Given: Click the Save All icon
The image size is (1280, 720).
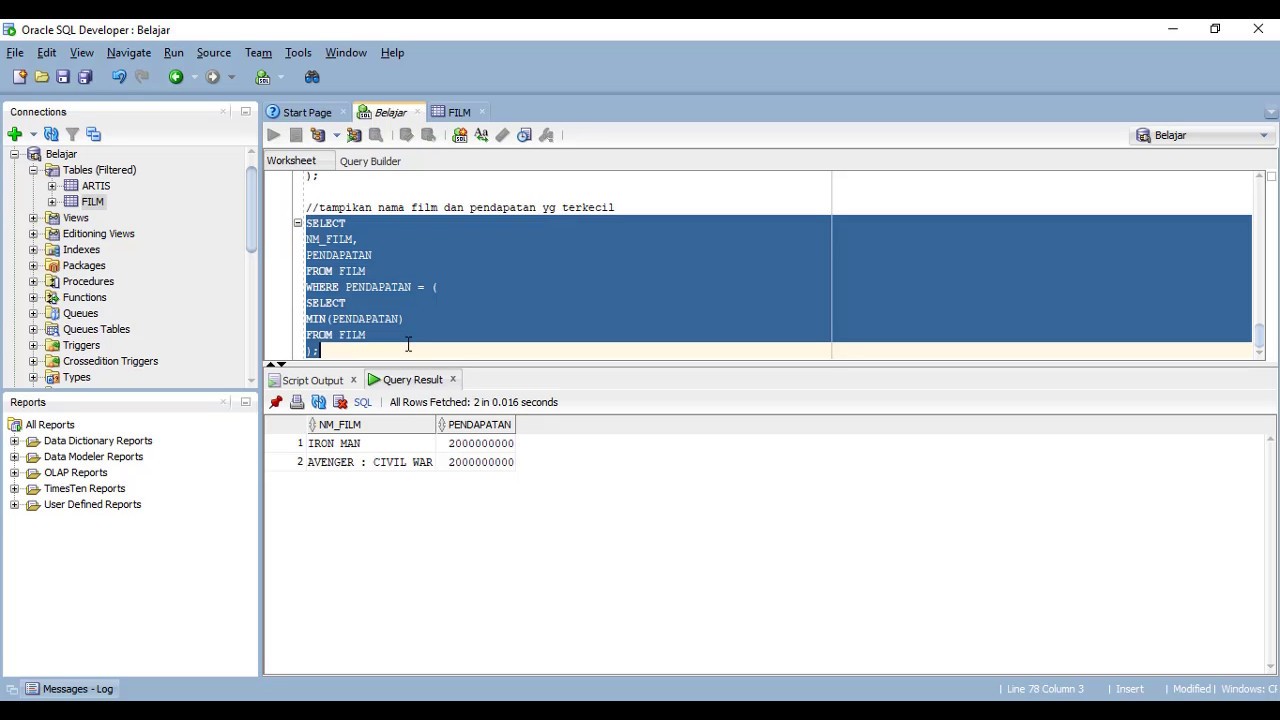Looking at the screenshot, I should 85,77.
